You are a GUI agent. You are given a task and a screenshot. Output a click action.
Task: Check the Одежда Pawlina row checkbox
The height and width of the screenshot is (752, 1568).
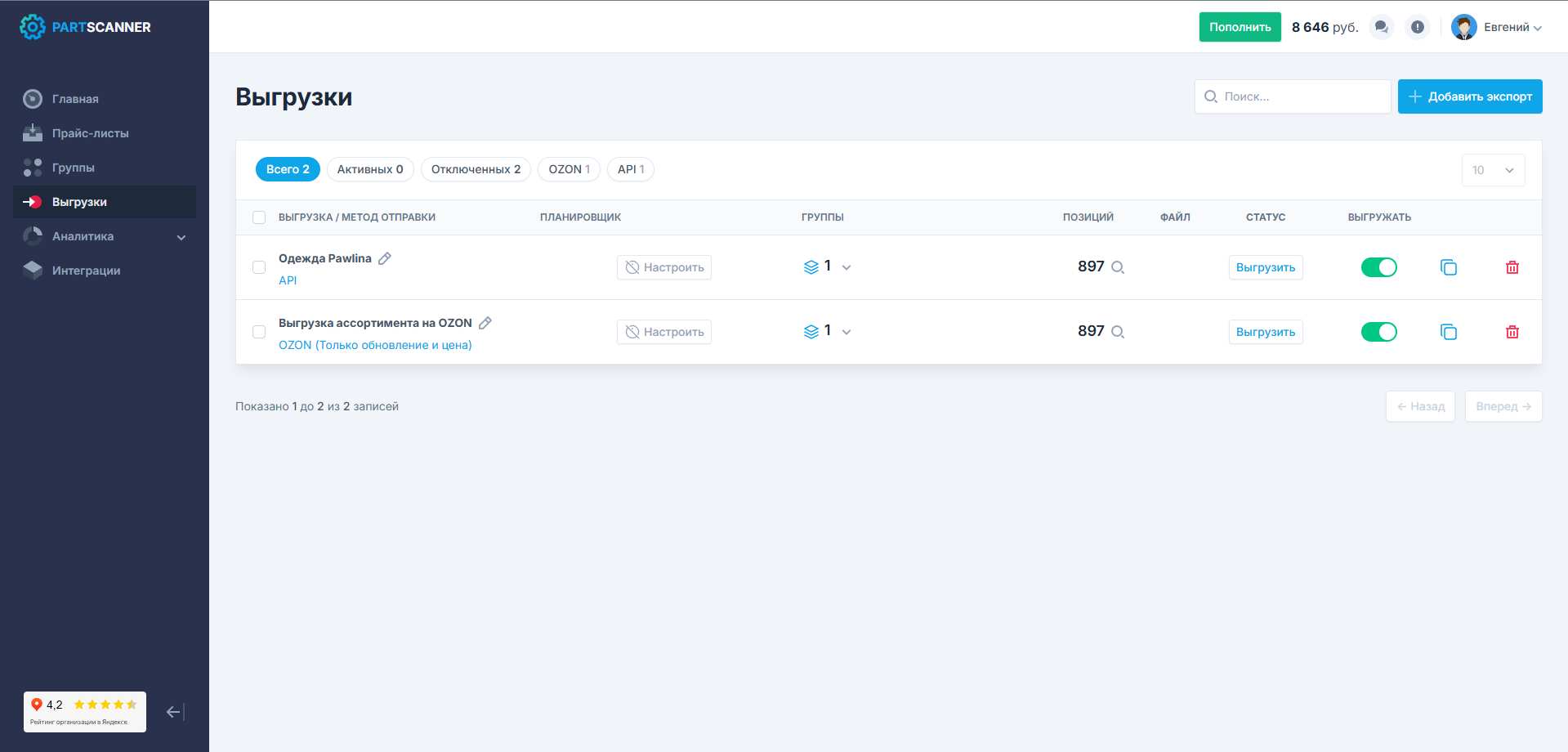(259, 267)
